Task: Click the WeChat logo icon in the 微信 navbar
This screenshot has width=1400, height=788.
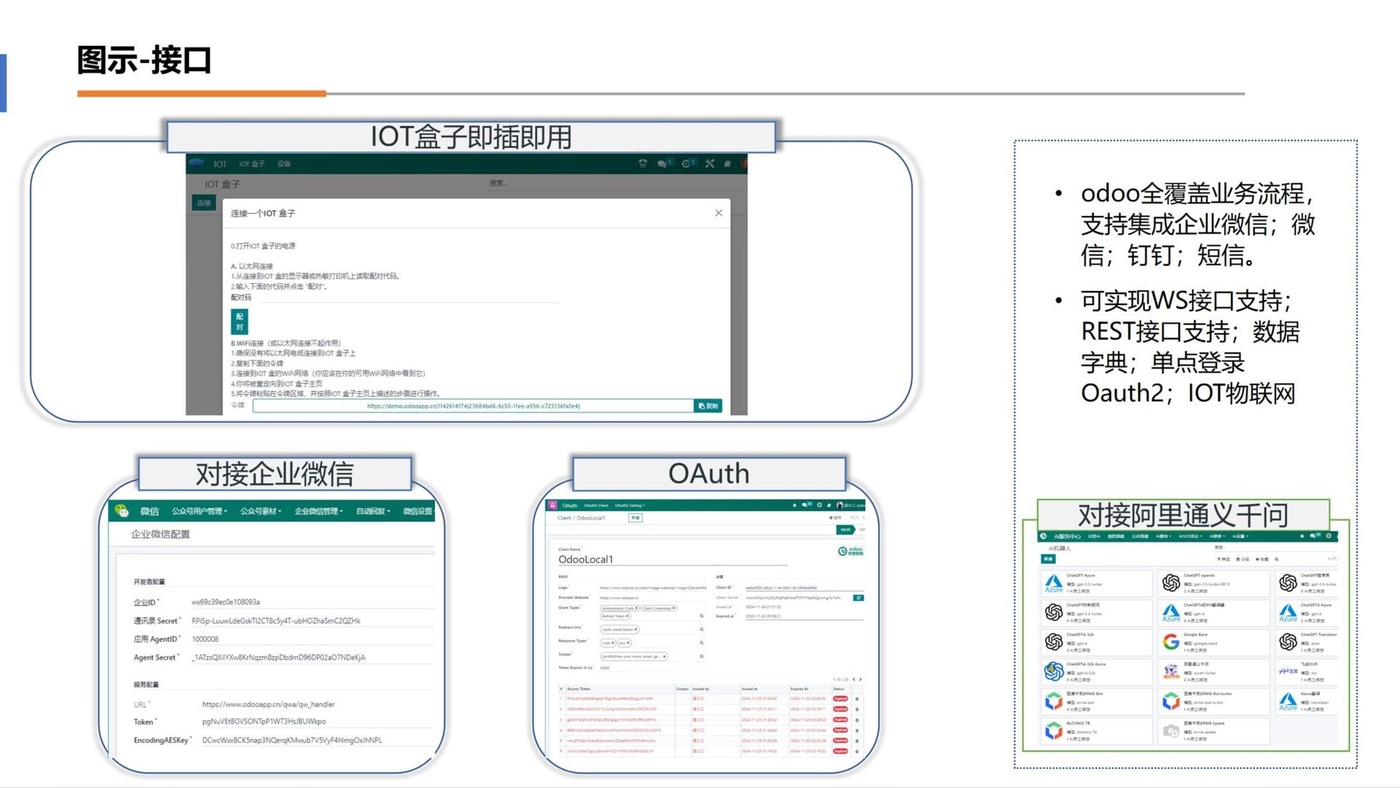Action: (x=122, y=511)
